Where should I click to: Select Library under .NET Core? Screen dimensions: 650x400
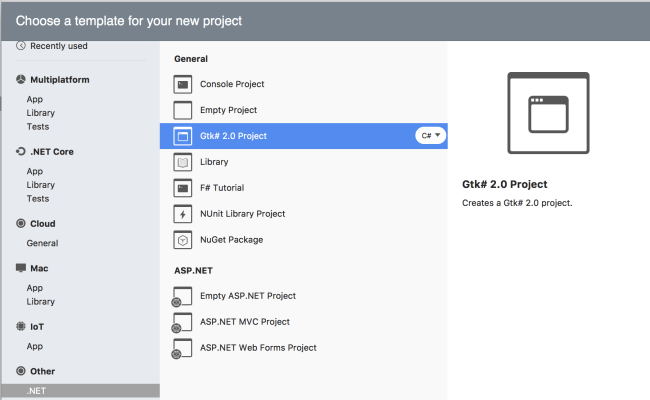tap(41, 185)
